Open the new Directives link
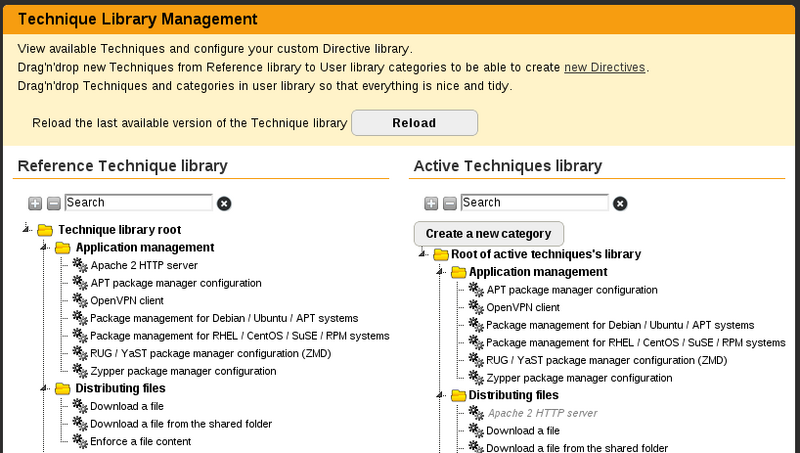Viewport: 800px width, 453px height. click(605, 67)
